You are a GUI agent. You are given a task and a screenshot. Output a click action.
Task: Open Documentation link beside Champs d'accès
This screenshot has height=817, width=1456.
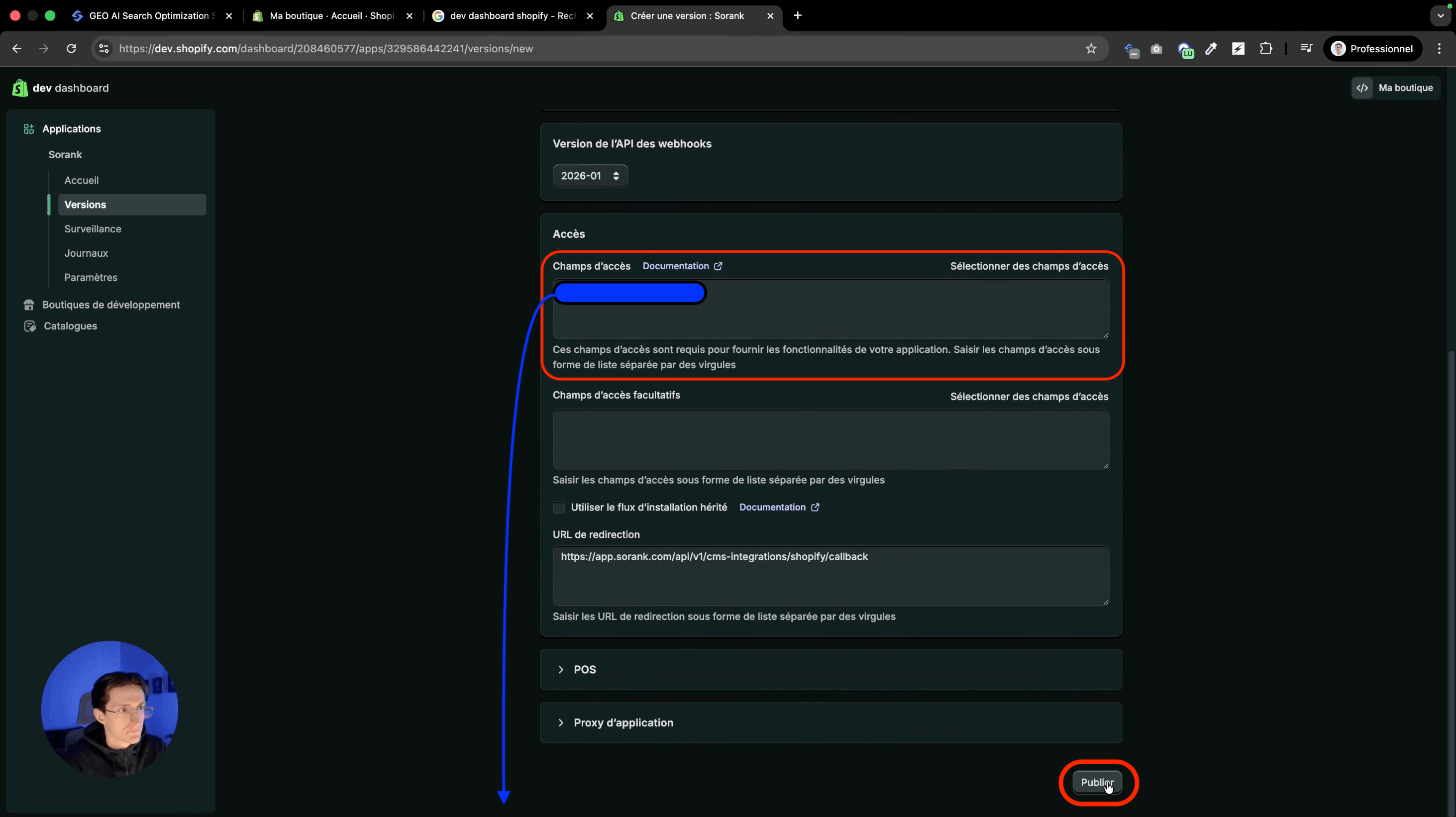[x=682, y=266]
